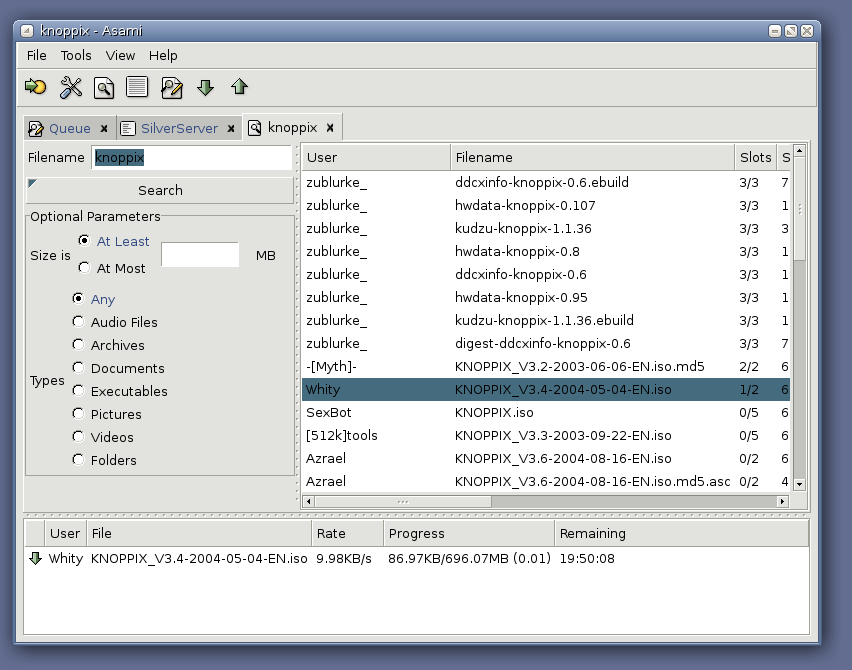
Task: Choose the Archives type
Action: tap(78, 345)
